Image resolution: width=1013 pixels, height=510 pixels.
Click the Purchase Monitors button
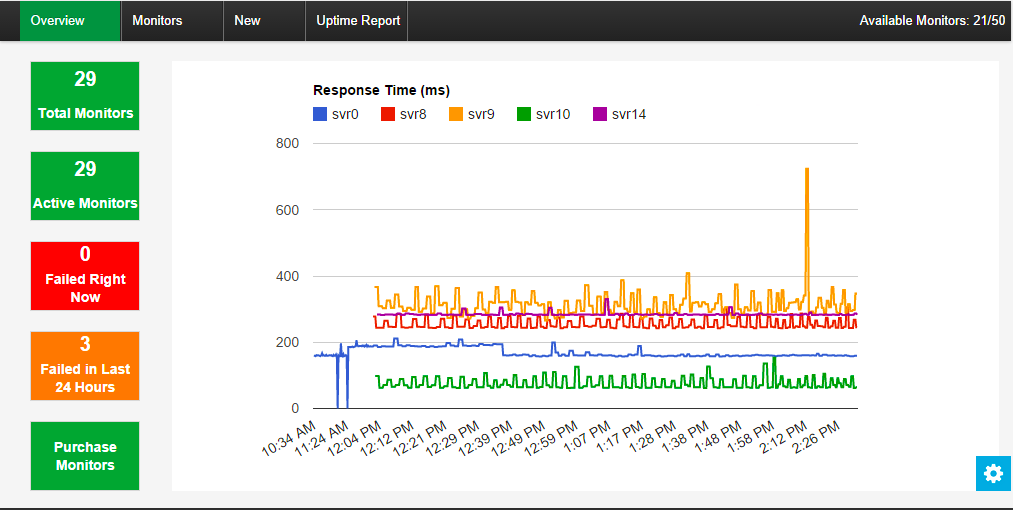tap(85, 456)
